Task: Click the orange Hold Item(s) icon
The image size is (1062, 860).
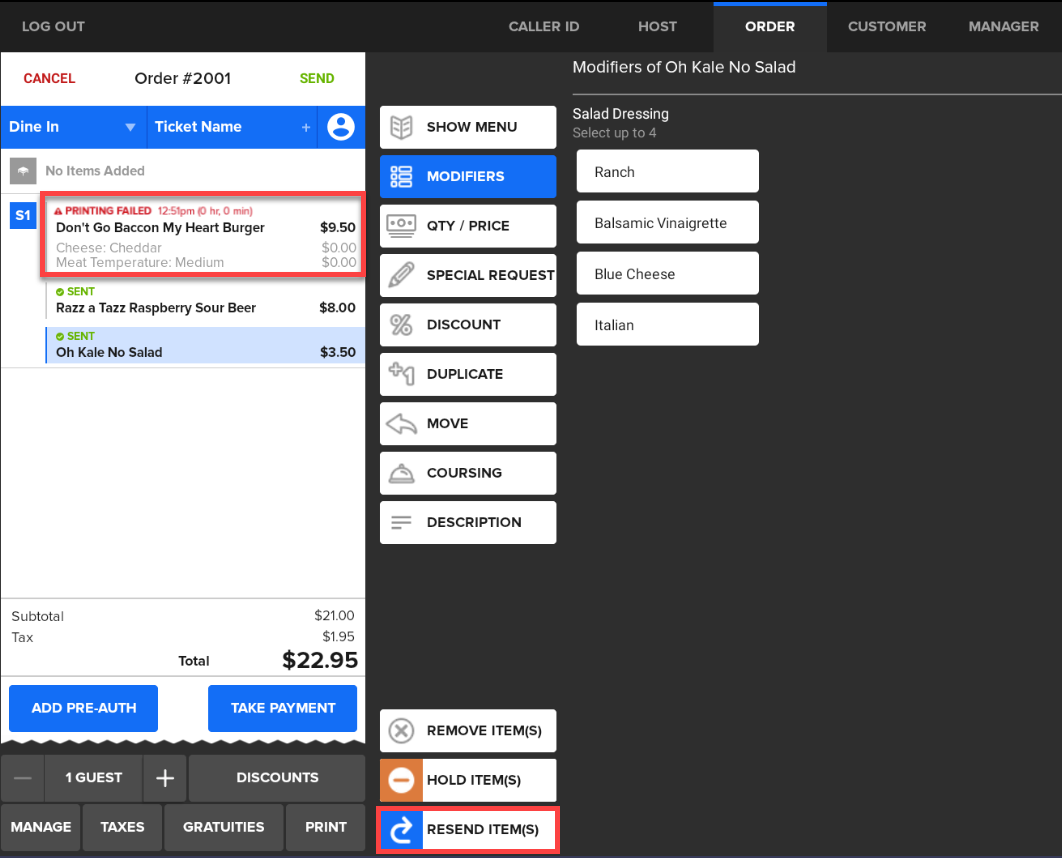Action: pos(401,780)
